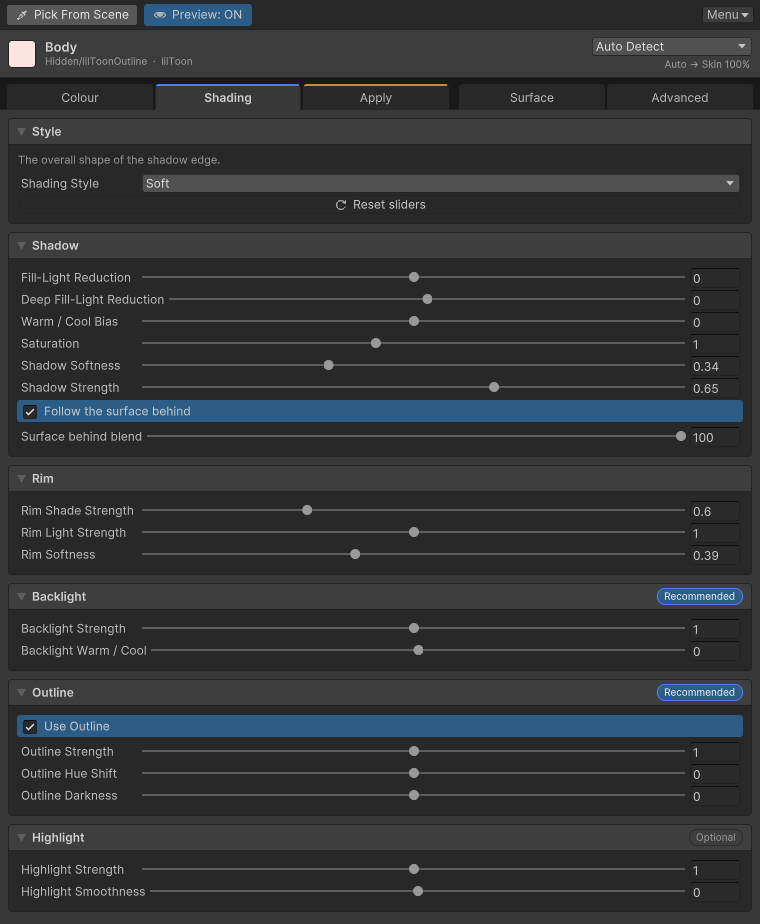Uncheck Follow the surface behind
Image resolution: width=760 pixels, height=924 pixels.
point(30,412)
